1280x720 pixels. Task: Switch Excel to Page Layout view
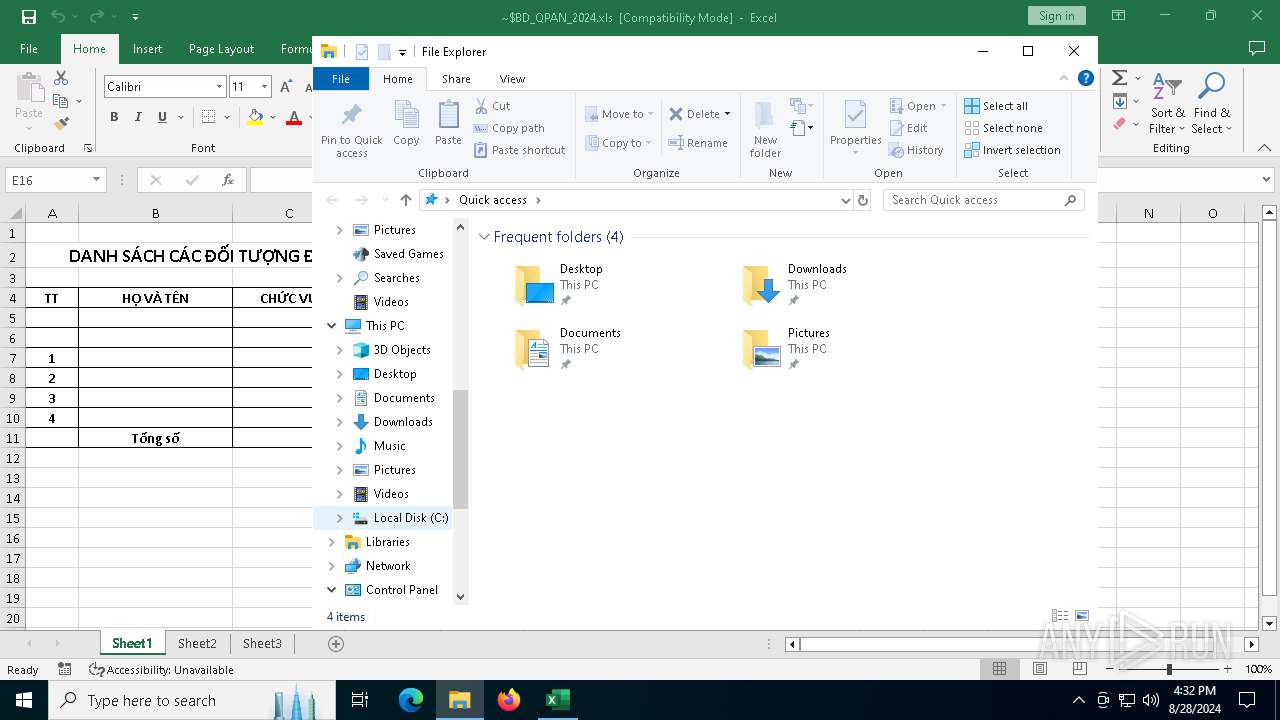pyautogui.click(x=1039, y=669)
